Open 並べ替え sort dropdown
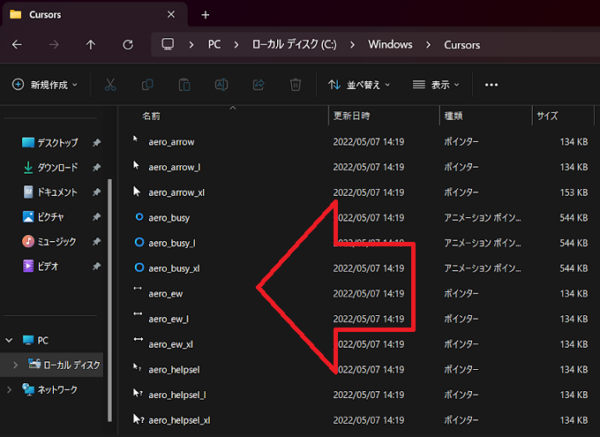The height and width of the screenshot is (437, 600). click(359, 85)
